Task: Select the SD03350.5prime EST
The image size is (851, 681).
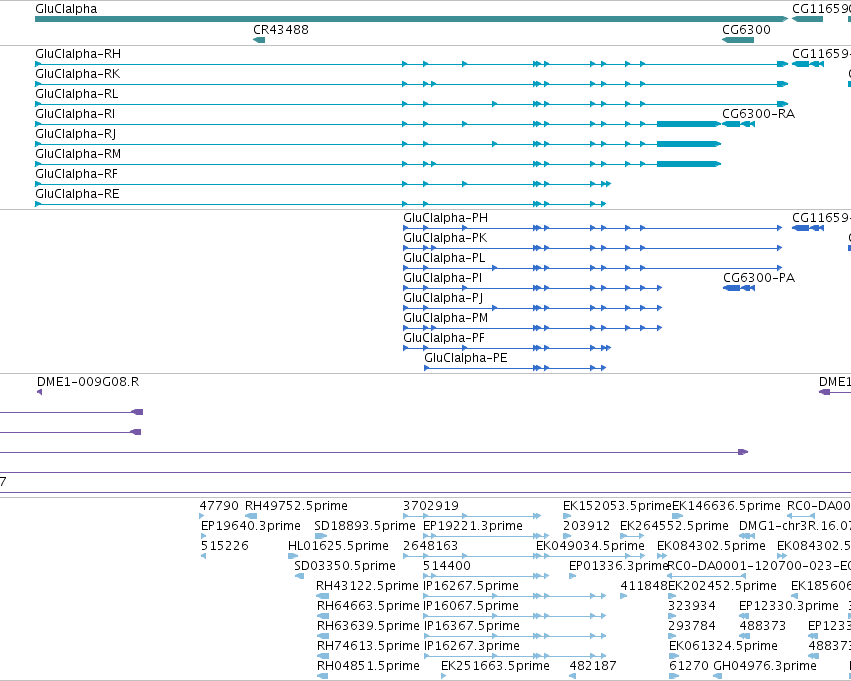Action: 345,567
